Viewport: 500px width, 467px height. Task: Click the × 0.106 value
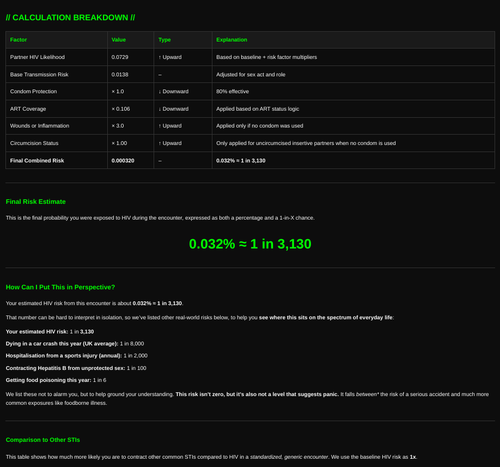tap(121, 109)
